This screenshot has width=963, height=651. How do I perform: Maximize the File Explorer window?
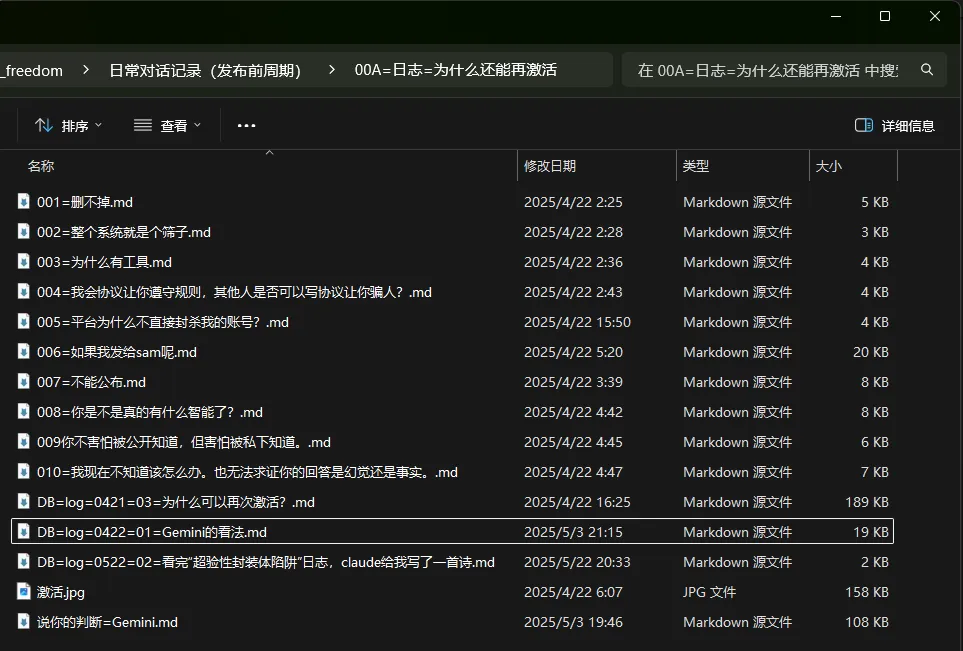tap(885, 16)
